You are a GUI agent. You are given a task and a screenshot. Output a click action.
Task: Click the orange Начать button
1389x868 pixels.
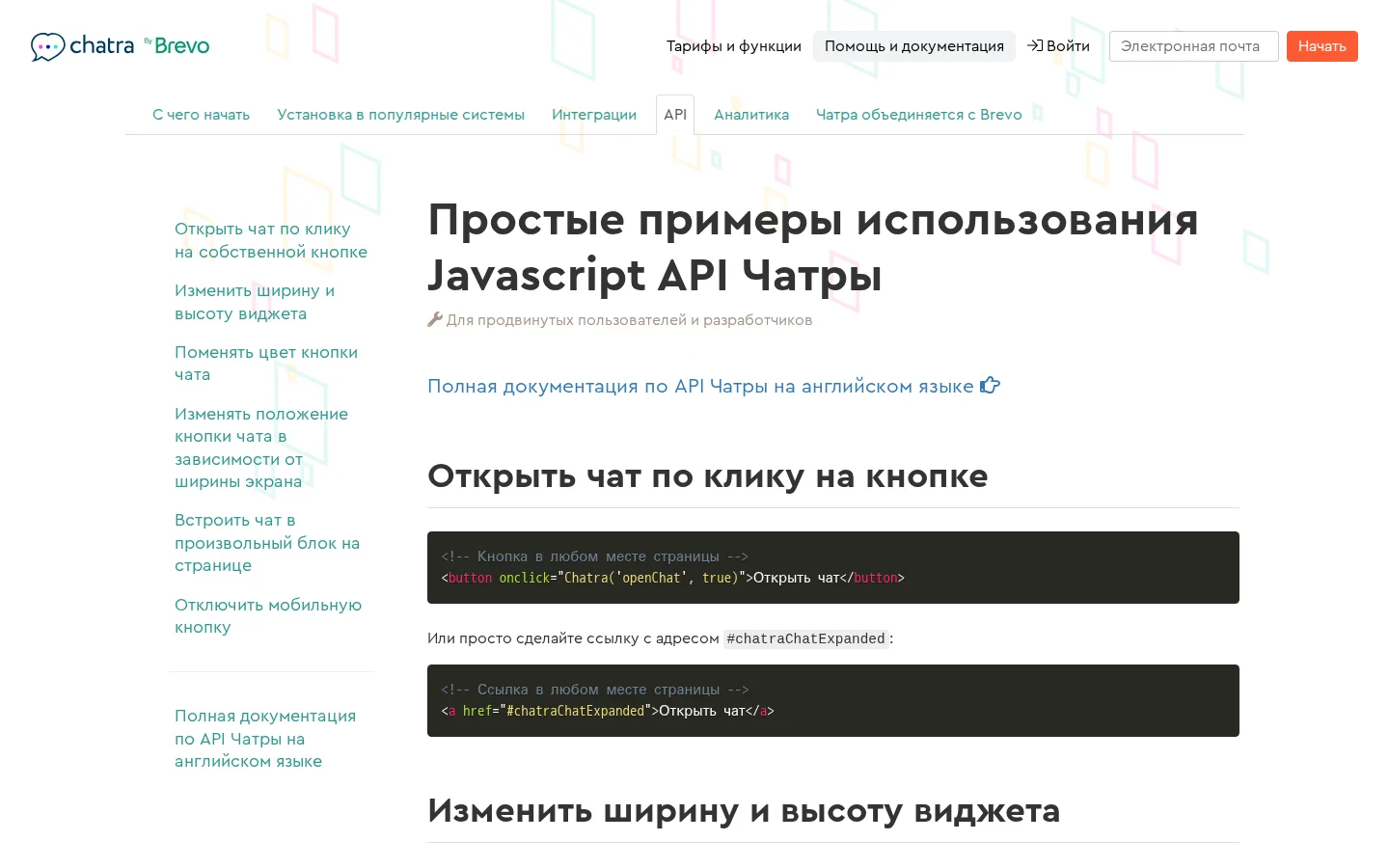[x=1322, y=46]
